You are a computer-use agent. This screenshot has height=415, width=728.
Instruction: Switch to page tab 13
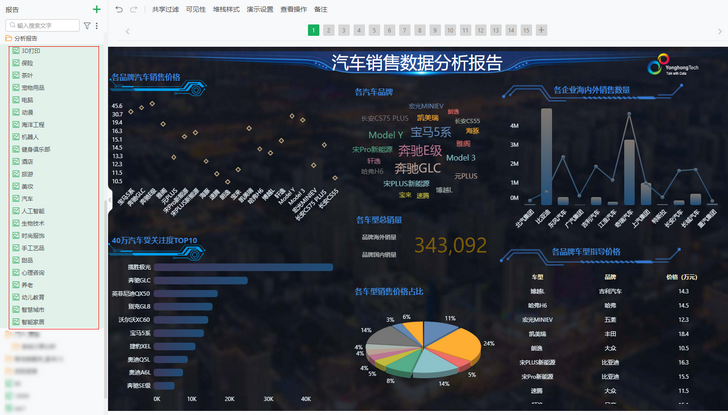(496, 30)
